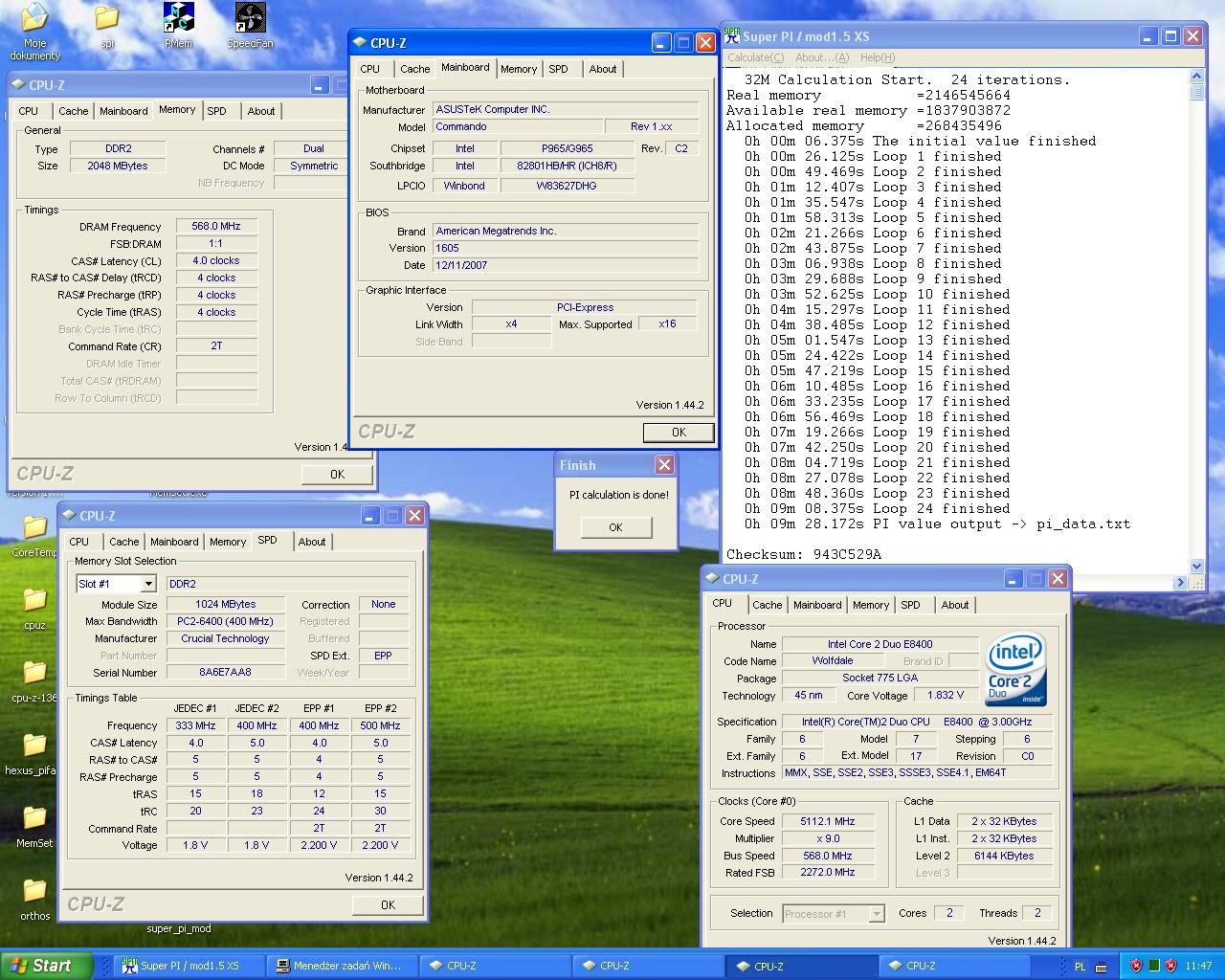
Task: Select CPU tab in SPD CPU-Z window
Action: pyautogui.click(x=79, y=542)
